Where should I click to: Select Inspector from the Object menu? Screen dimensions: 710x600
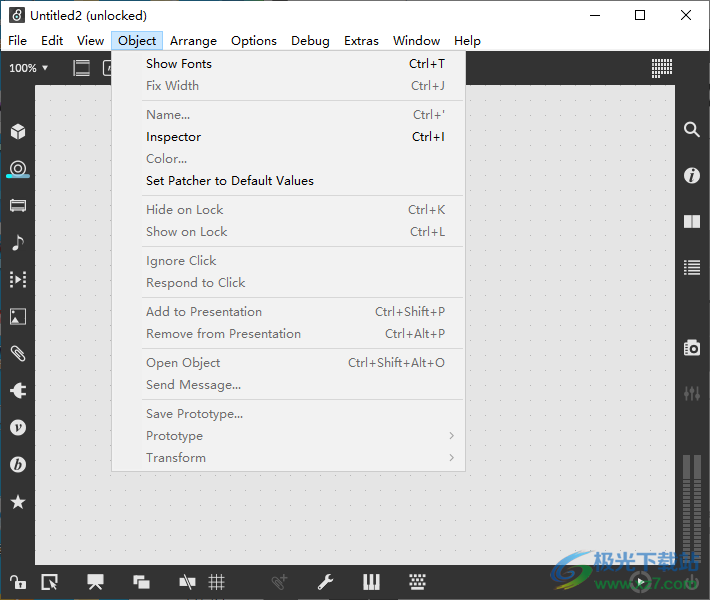[174, 137]
